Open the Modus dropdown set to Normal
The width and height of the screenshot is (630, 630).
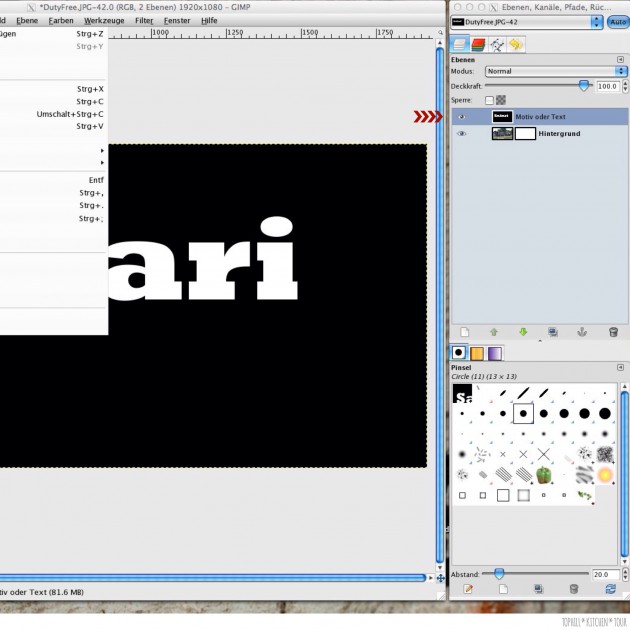[x=556, y=71]
